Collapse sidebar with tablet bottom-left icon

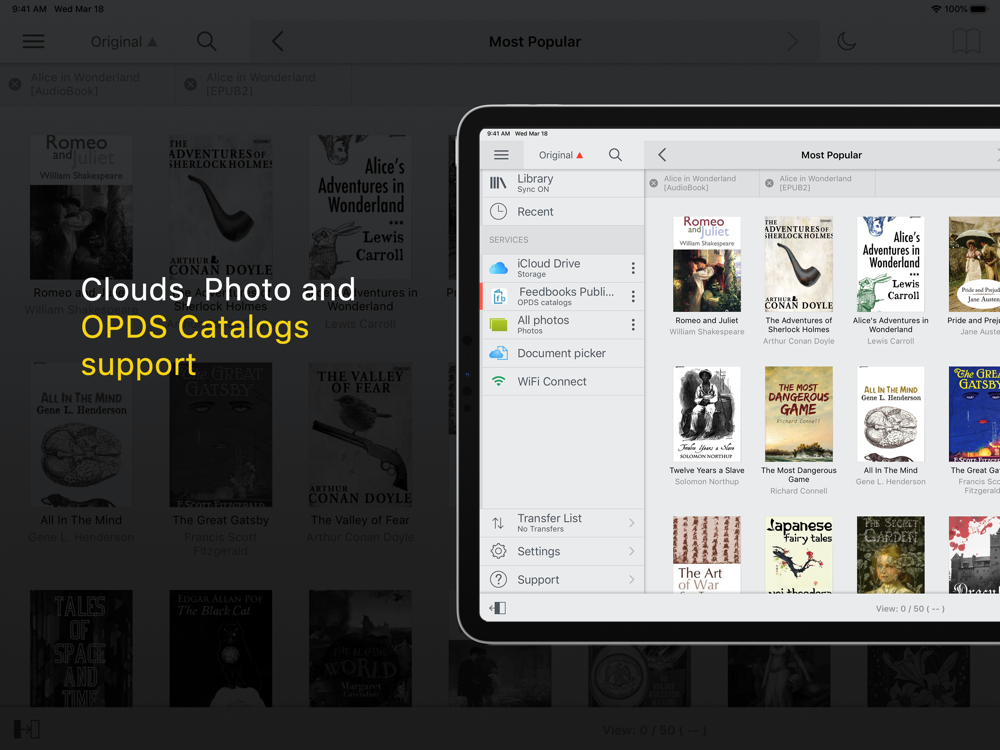point(497,608)
